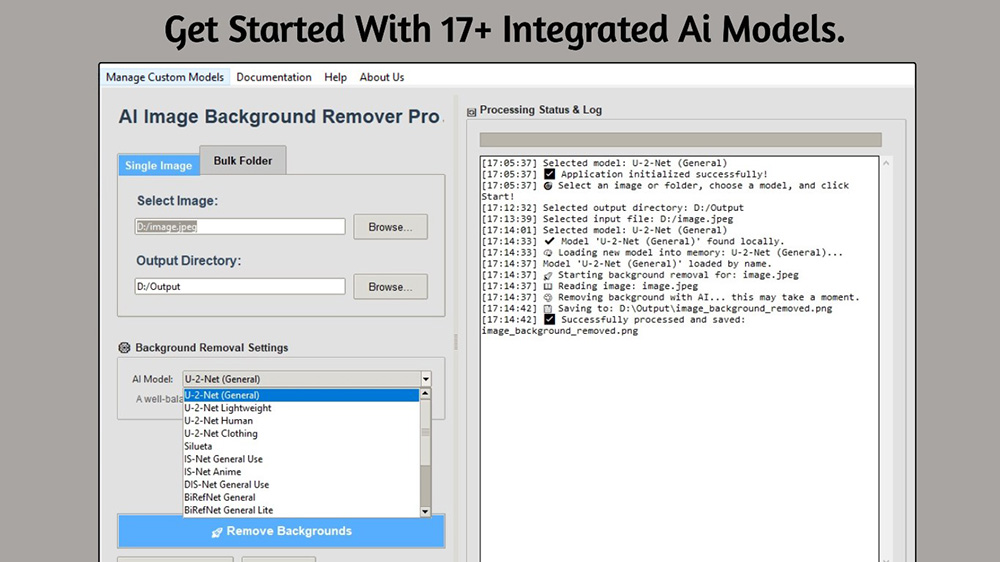Click the Processing Status & Log header icon
The image size is (1000, 562).
tap(472, 110)
